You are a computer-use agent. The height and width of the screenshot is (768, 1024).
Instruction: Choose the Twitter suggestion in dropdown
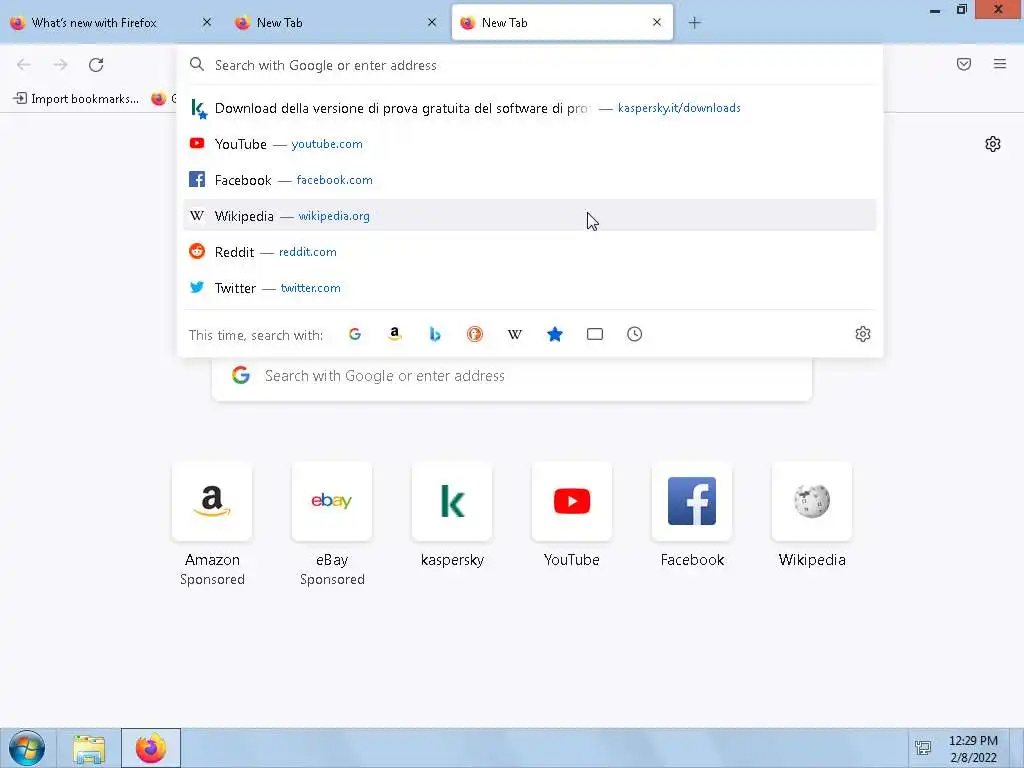[x=530, y=287]
